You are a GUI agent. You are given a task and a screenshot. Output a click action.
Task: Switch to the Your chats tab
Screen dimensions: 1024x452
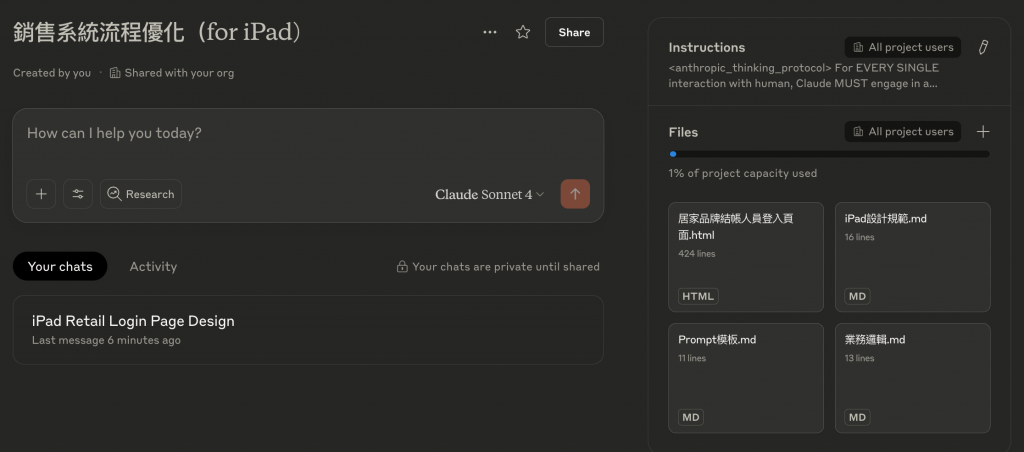pos(60,266)
